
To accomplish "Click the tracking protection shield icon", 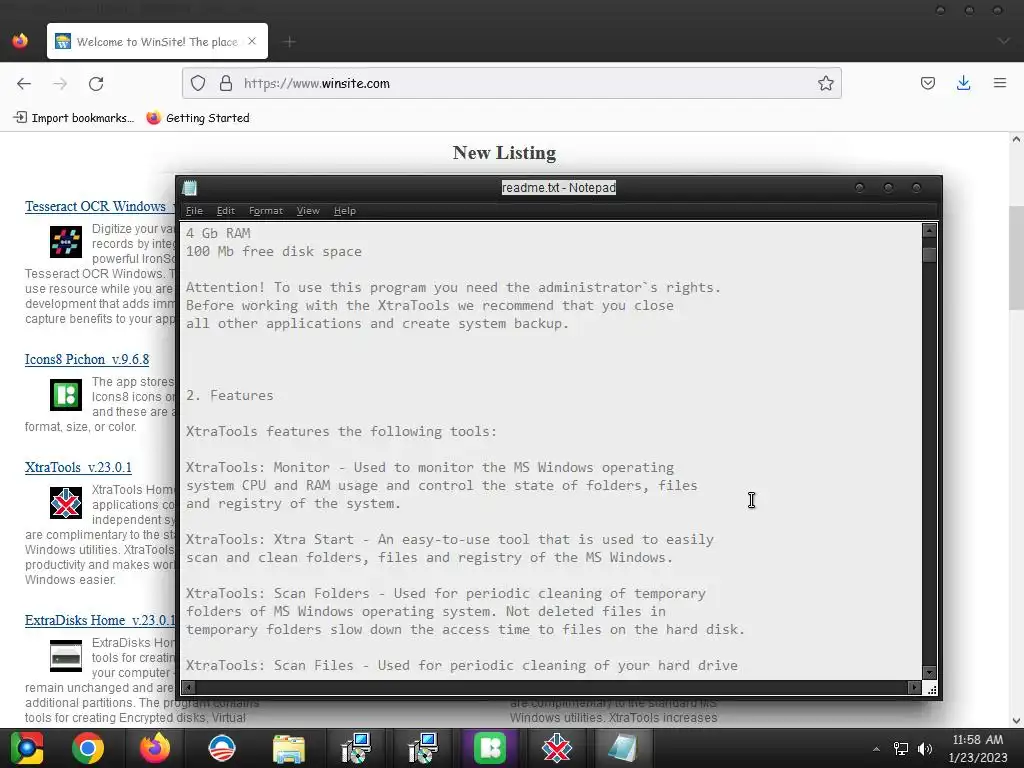I will pyautogui.click(x=198, y=84).
